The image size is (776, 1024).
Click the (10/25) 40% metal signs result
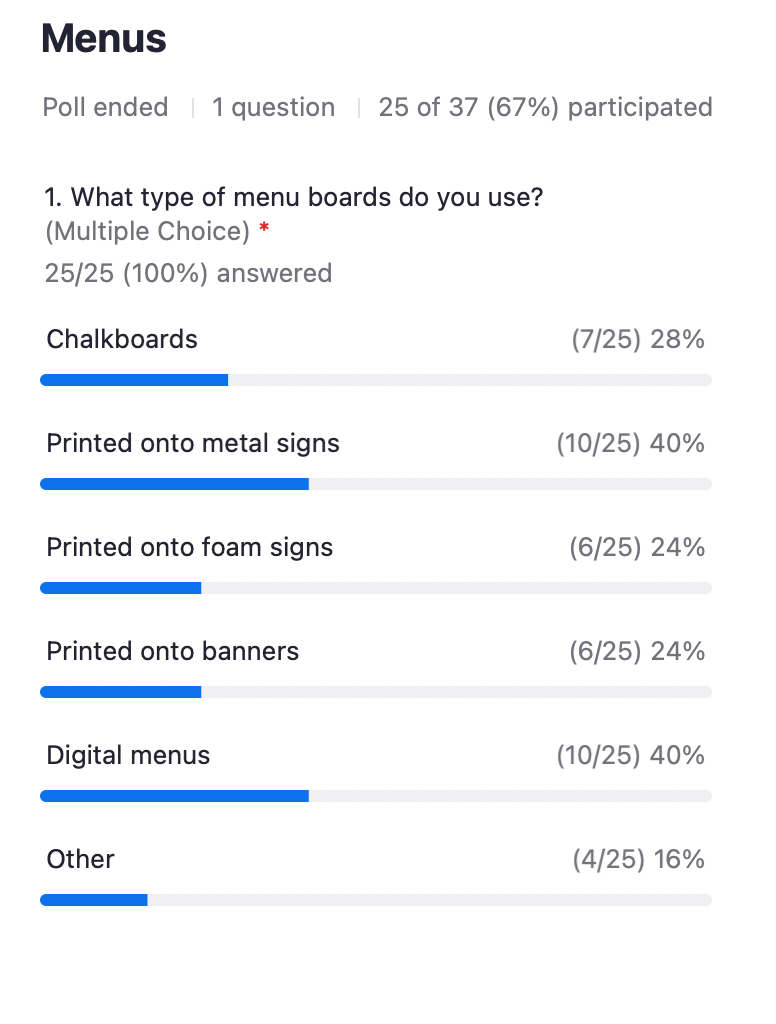(x=630, y=443)
